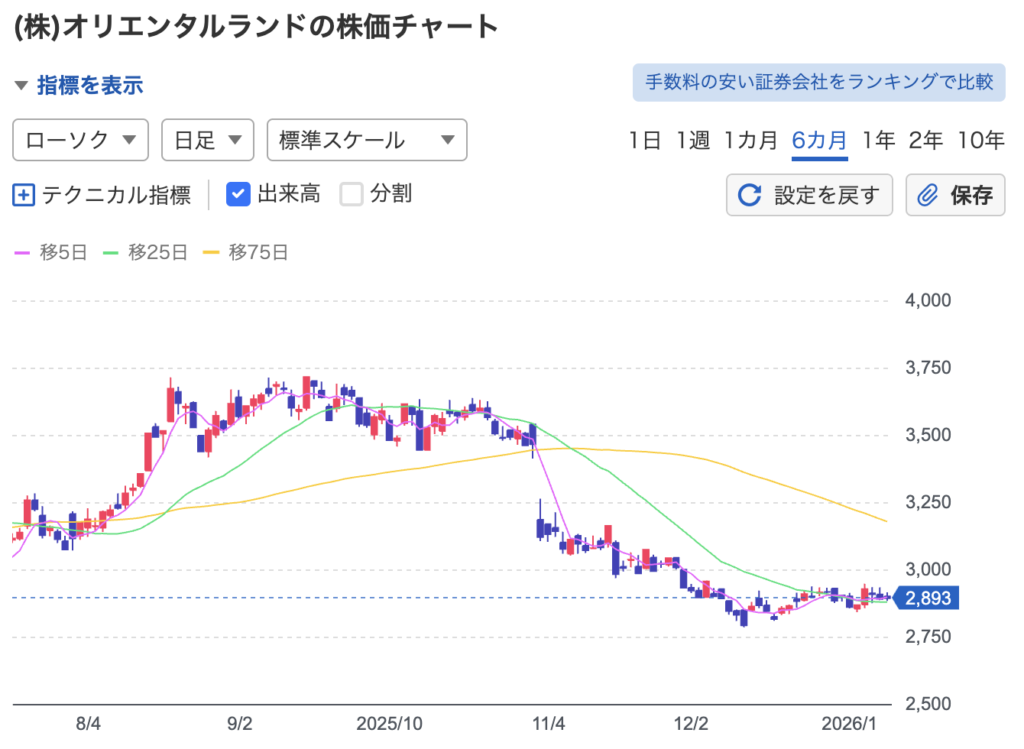This screenshot has width=1024, height=749.
Task: Toggle the 出来高 volume checkbox
Action: (x=238, y=194)
